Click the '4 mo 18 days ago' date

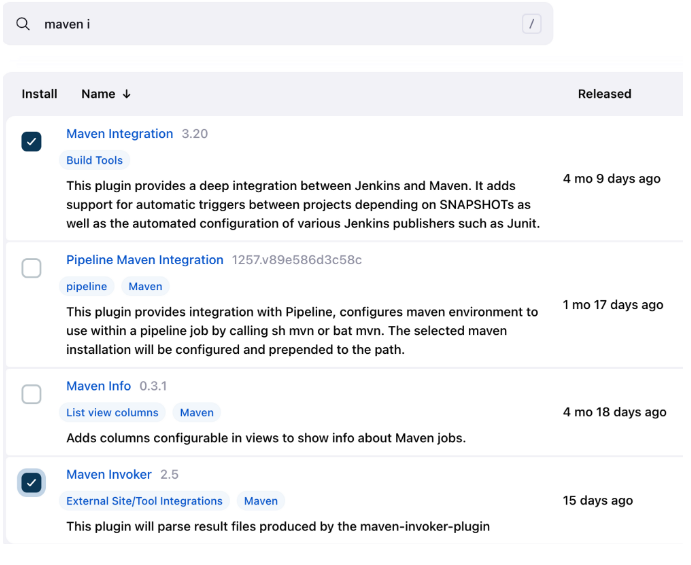click(614, 412)
